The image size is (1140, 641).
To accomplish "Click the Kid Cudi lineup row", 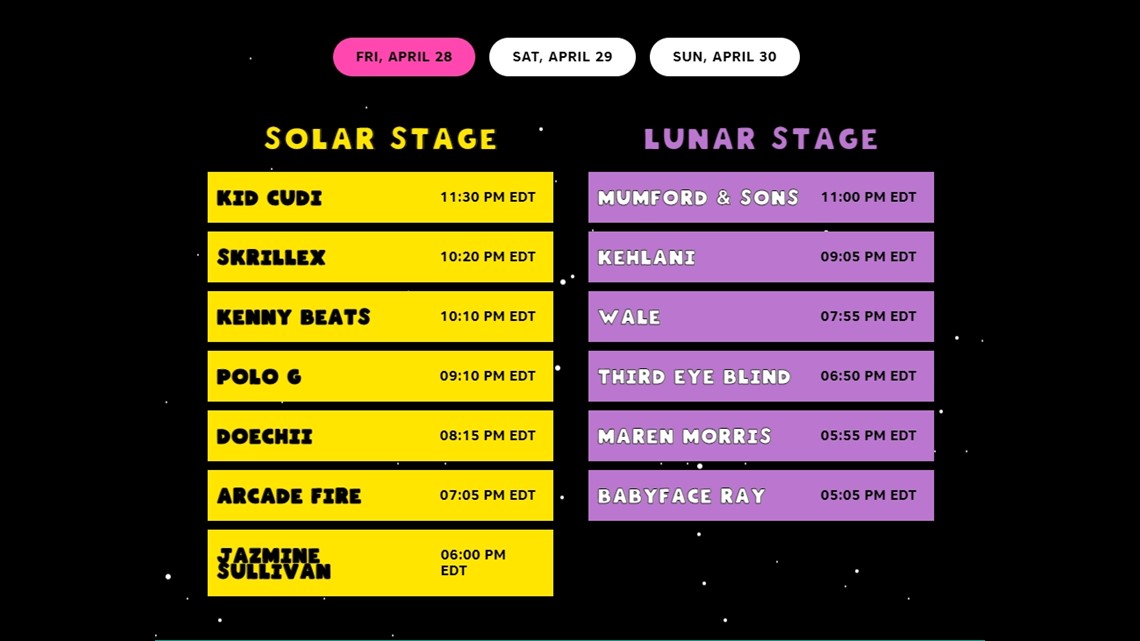I will click(x=380, y=197).
